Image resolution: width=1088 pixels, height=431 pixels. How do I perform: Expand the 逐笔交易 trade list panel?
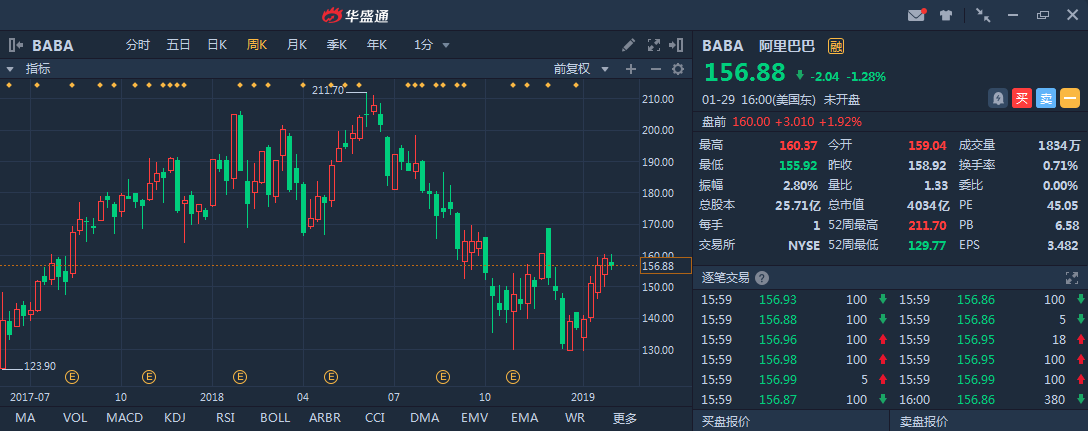[x=1071, y=278]
